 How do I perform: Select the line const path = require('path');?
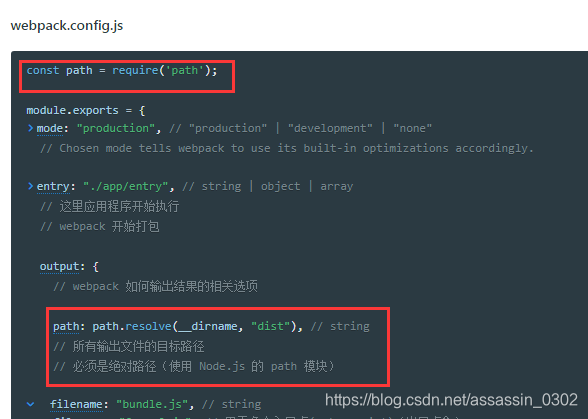[122, 70]
